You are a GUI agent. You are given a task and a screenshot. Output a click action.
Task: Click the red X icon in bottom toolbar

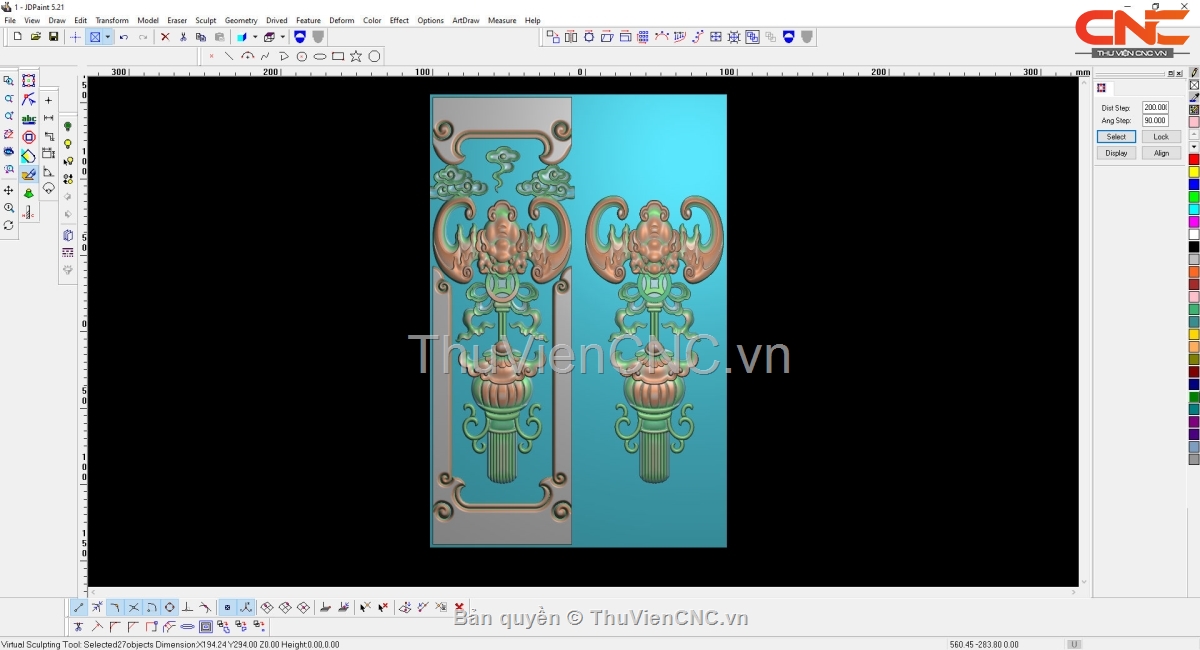[x=459, y=607]
